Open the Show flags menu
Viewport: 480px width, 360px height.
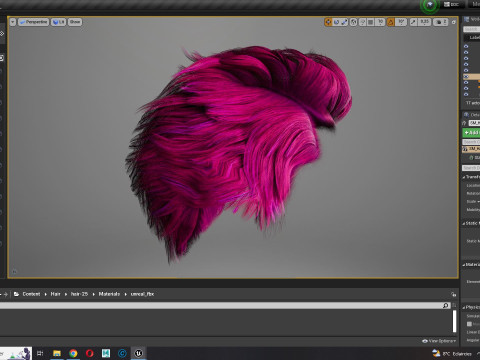(75, 22)
